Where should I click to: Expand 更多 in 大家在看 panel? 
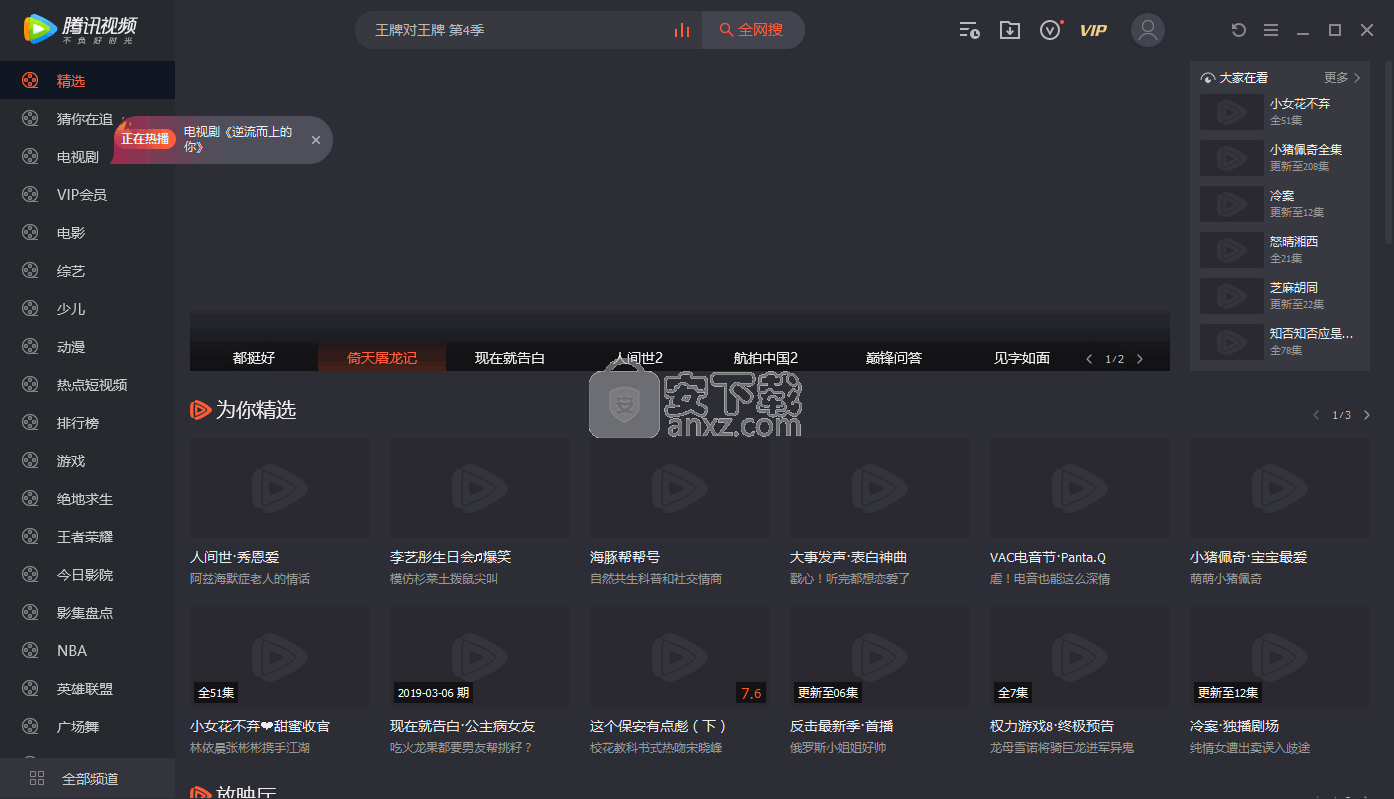1342,77
